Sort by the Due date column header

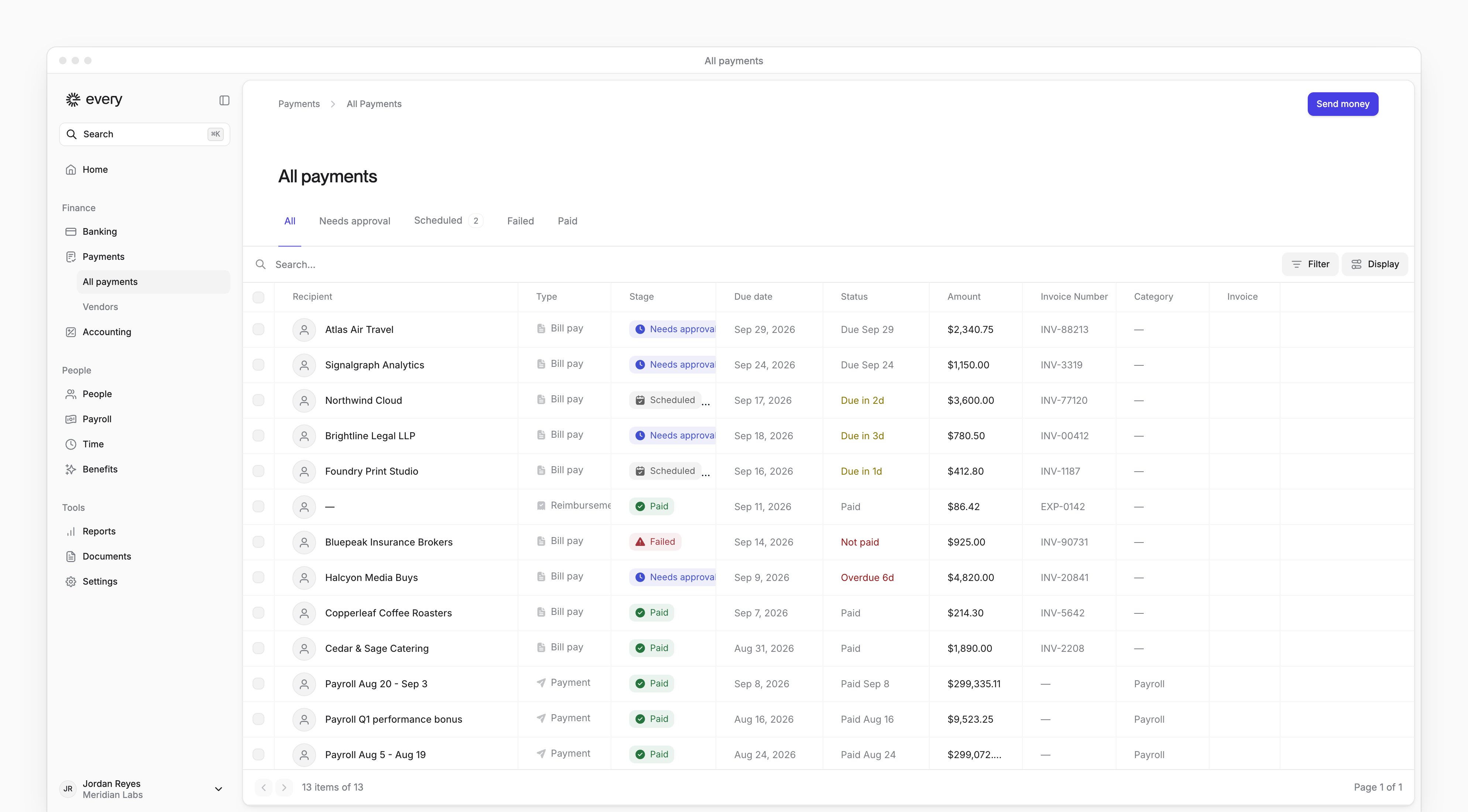753,297
